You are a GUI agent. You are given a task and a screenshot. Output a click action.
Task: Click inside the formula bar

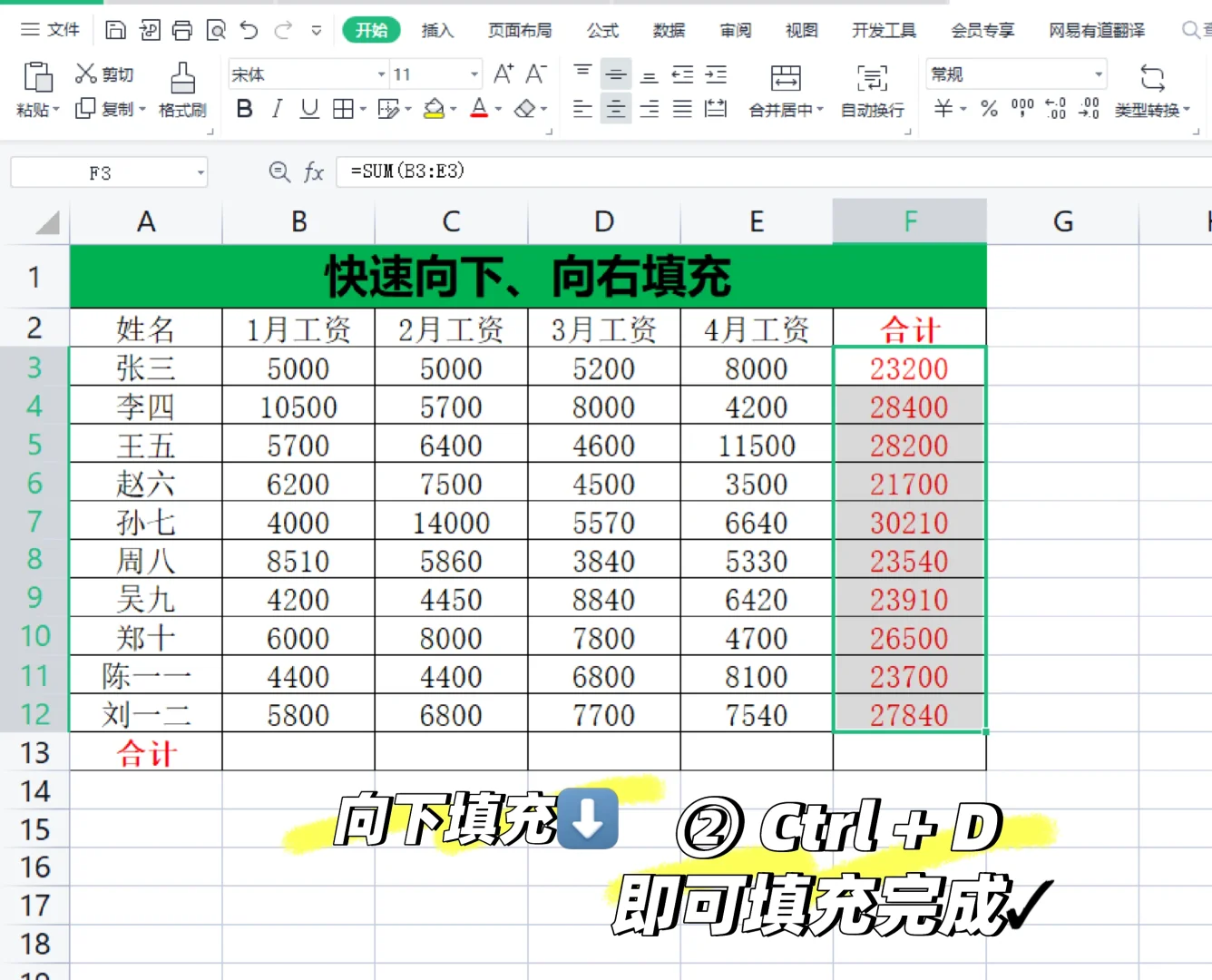(x=544, y=171)
